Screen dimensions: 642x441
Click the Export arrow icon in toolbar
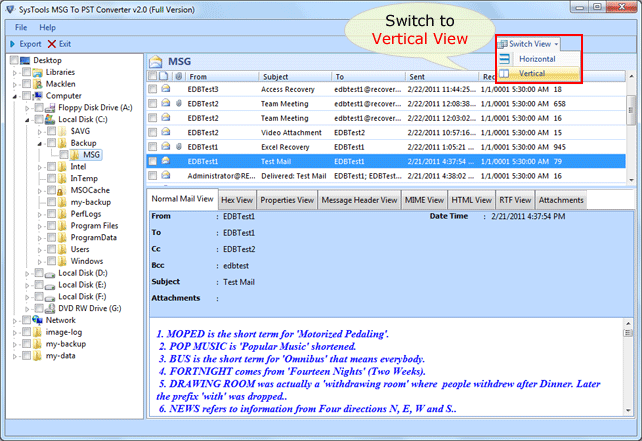pos(12,44)
